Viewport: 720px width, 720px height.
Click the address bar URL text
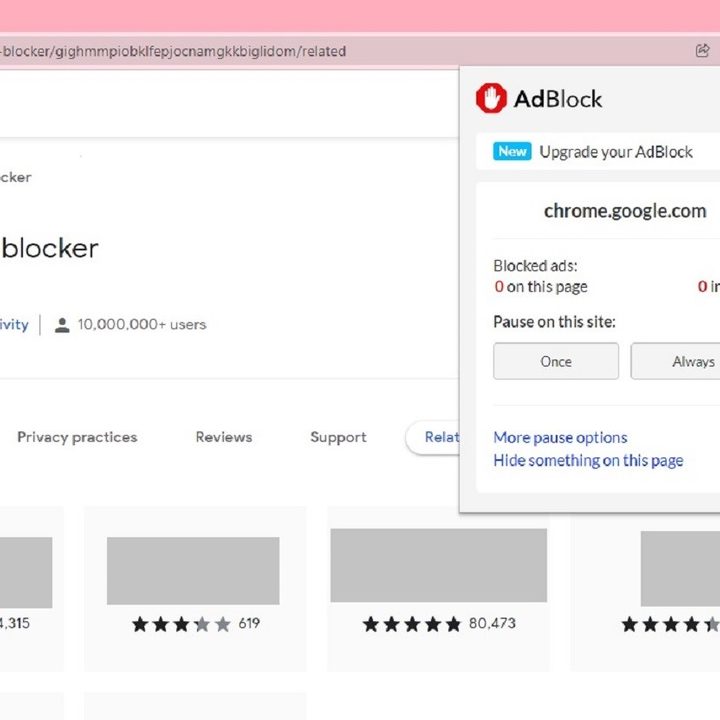173,51
